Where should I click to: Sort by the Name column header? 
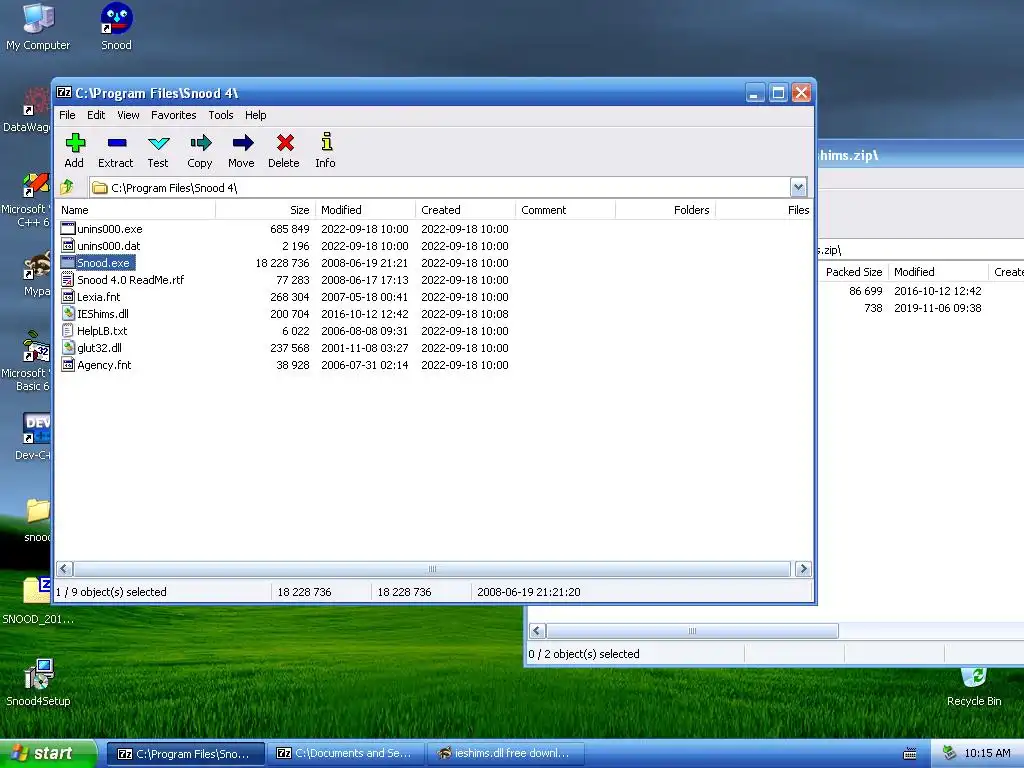(x=136, y=210)
